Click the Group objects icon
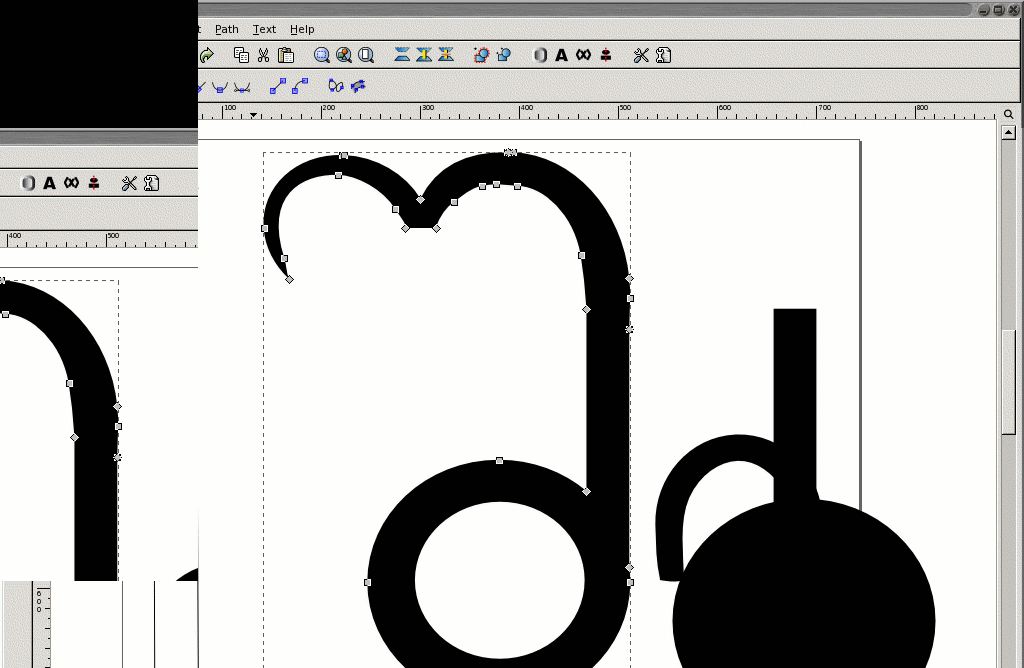This screenshot has width=1024, height=668. point(481,56)
